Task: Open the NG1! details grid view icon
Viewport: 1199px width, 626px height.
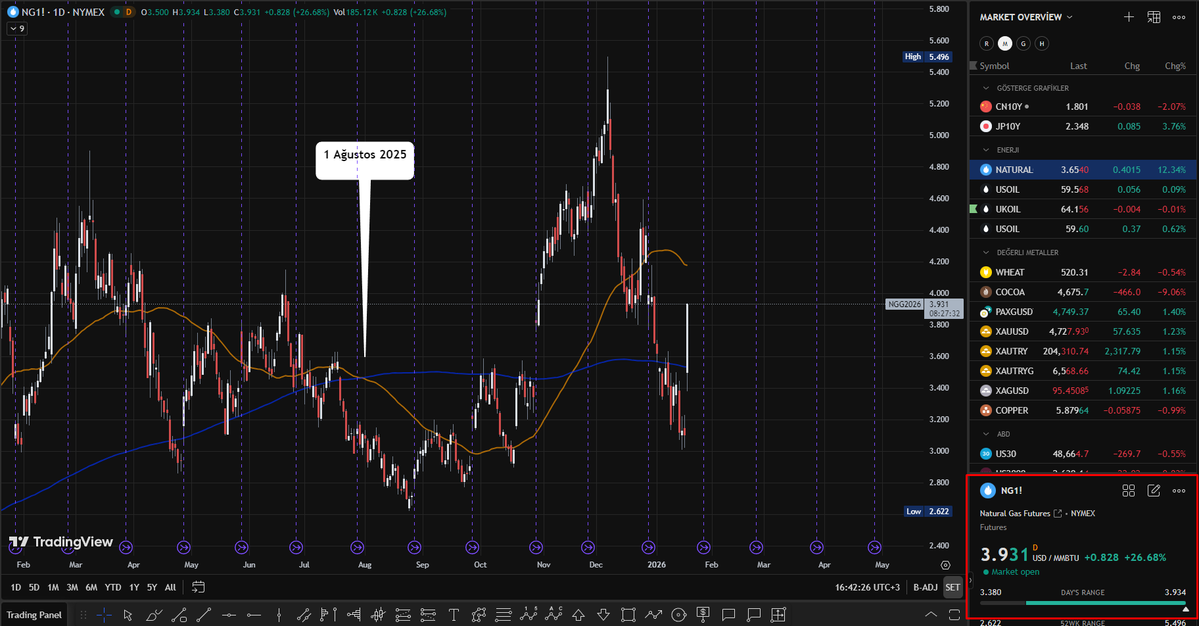Action: coord(1129,491)
